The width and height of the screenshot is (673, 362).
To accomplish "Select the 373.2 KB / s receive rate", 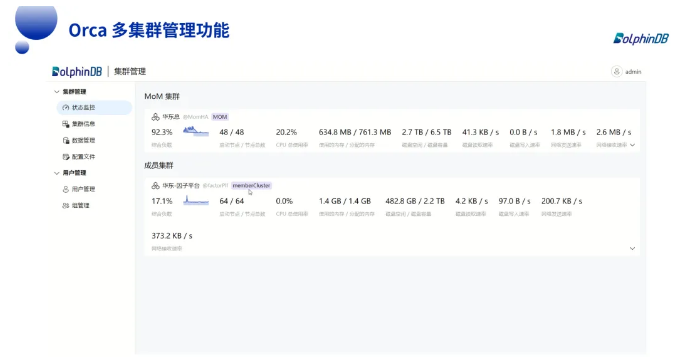I will pyautogui.click(x=172, y=236).
